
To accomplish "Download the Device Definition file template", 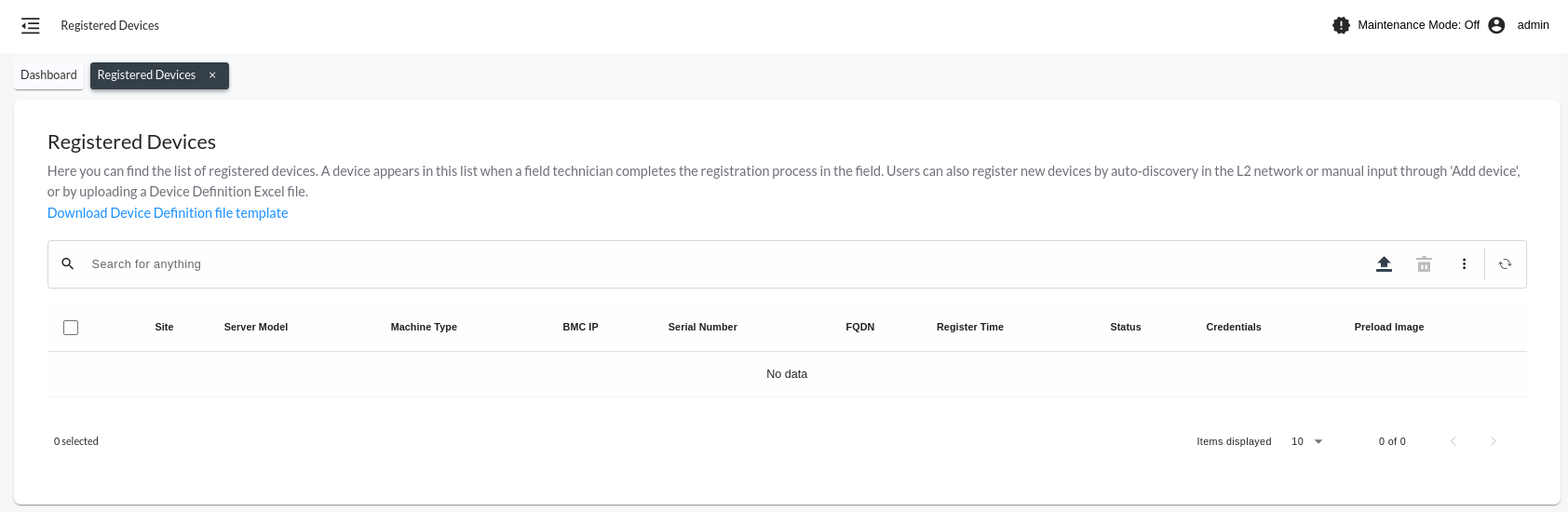I will [x=168, y=213].
